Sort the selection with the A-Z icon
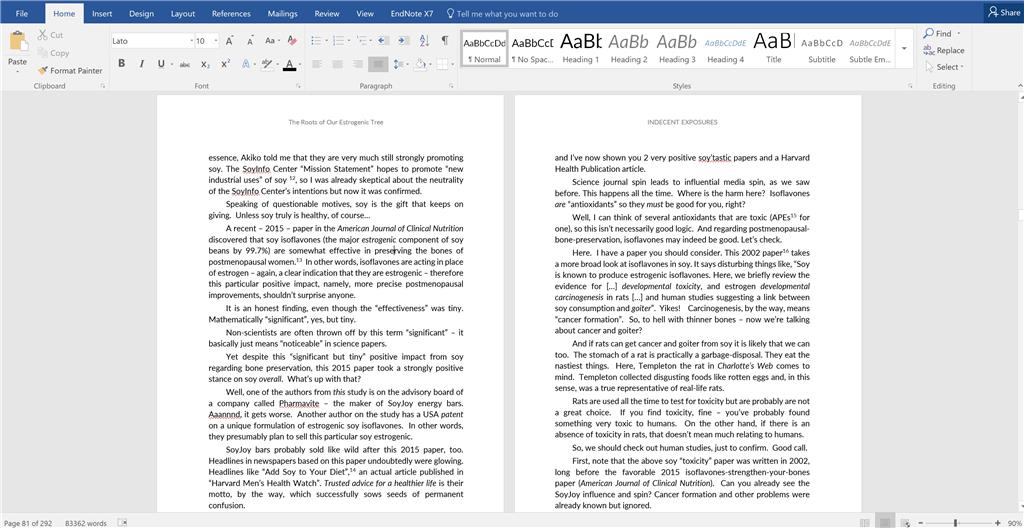 coord(424,41)
